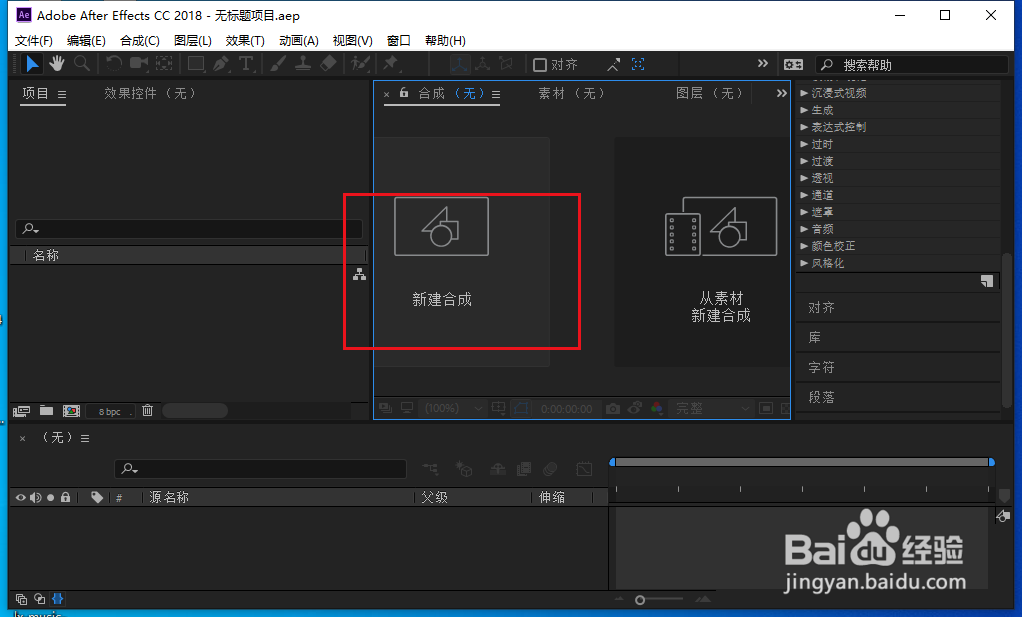Select the Rotation tool
Image resolution: width=1022 pixels, height=617 pixels.
tap(113, 64)
